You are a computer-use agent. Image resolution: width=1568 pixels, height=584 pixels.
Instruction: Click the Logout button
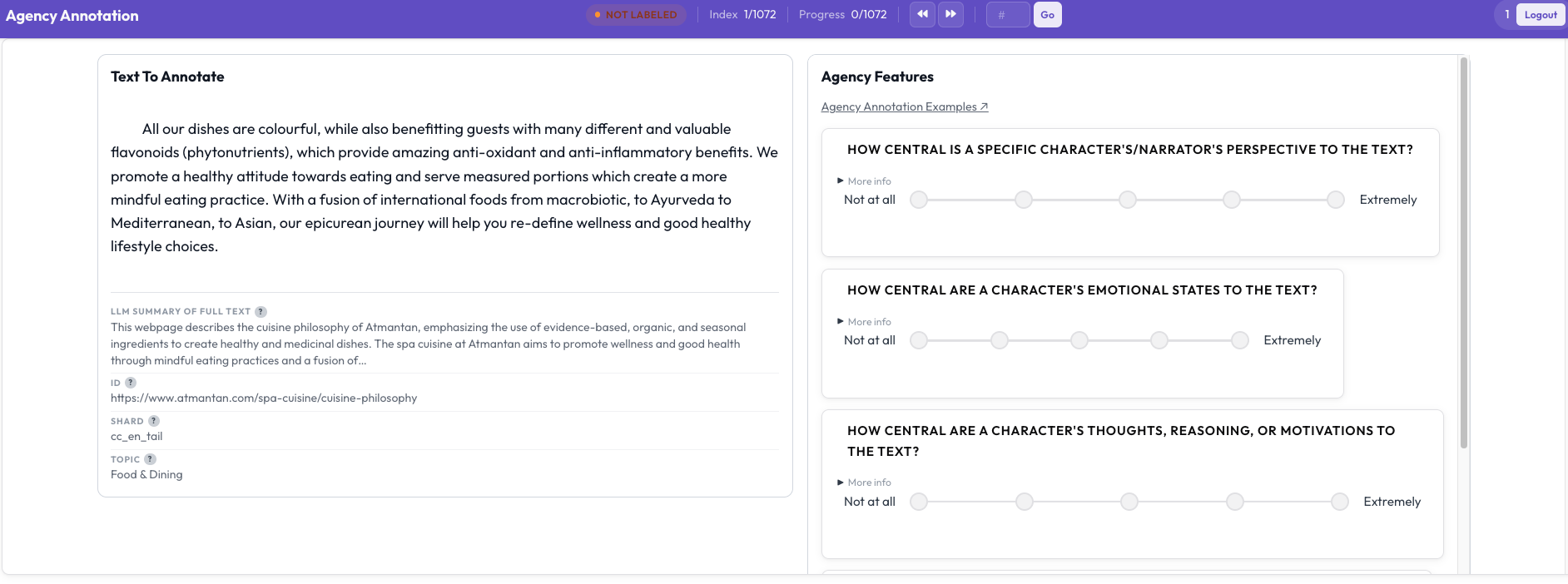1541,15
